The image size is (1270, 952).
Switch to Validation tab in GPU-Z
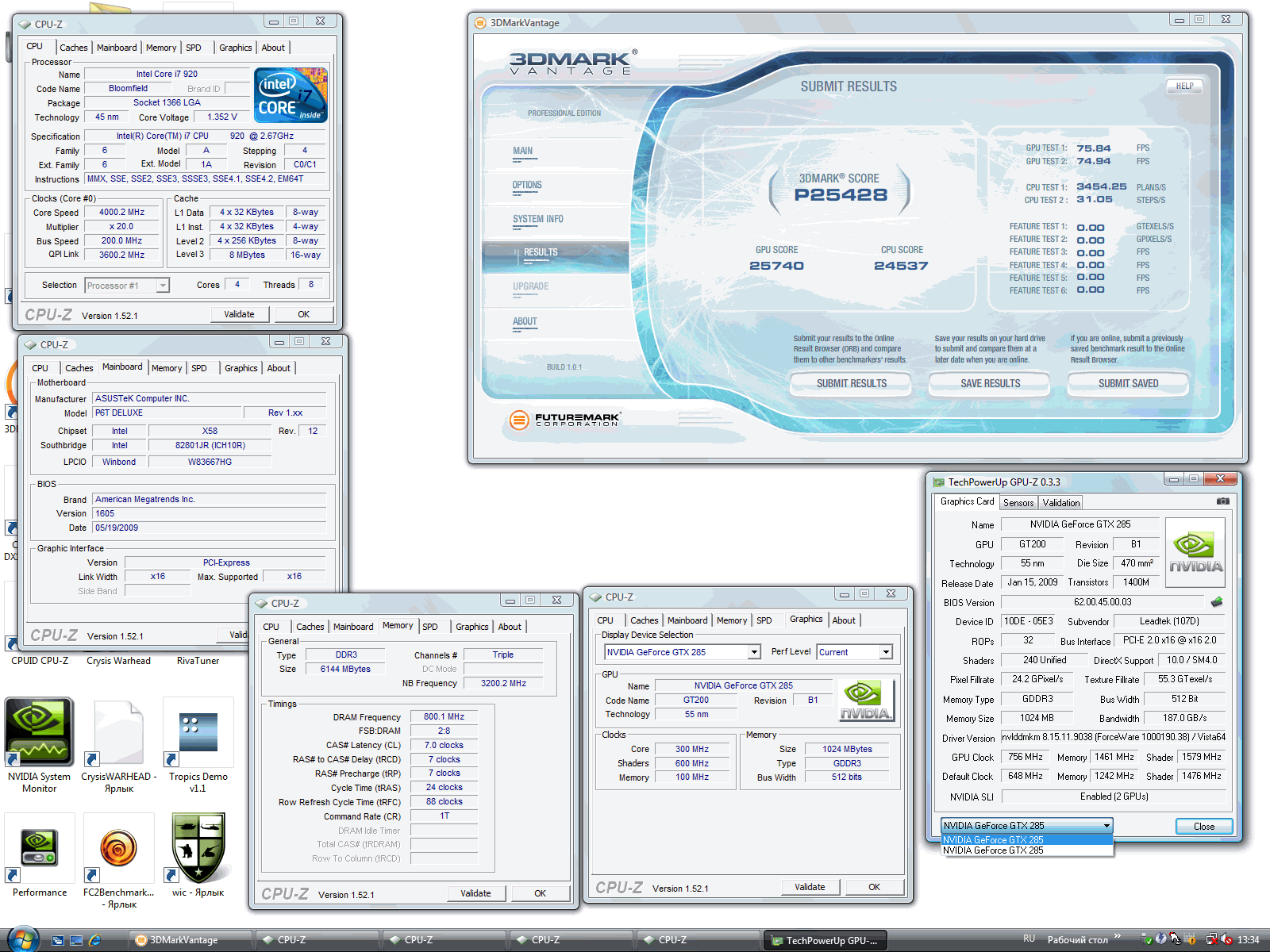(1061, 503)
